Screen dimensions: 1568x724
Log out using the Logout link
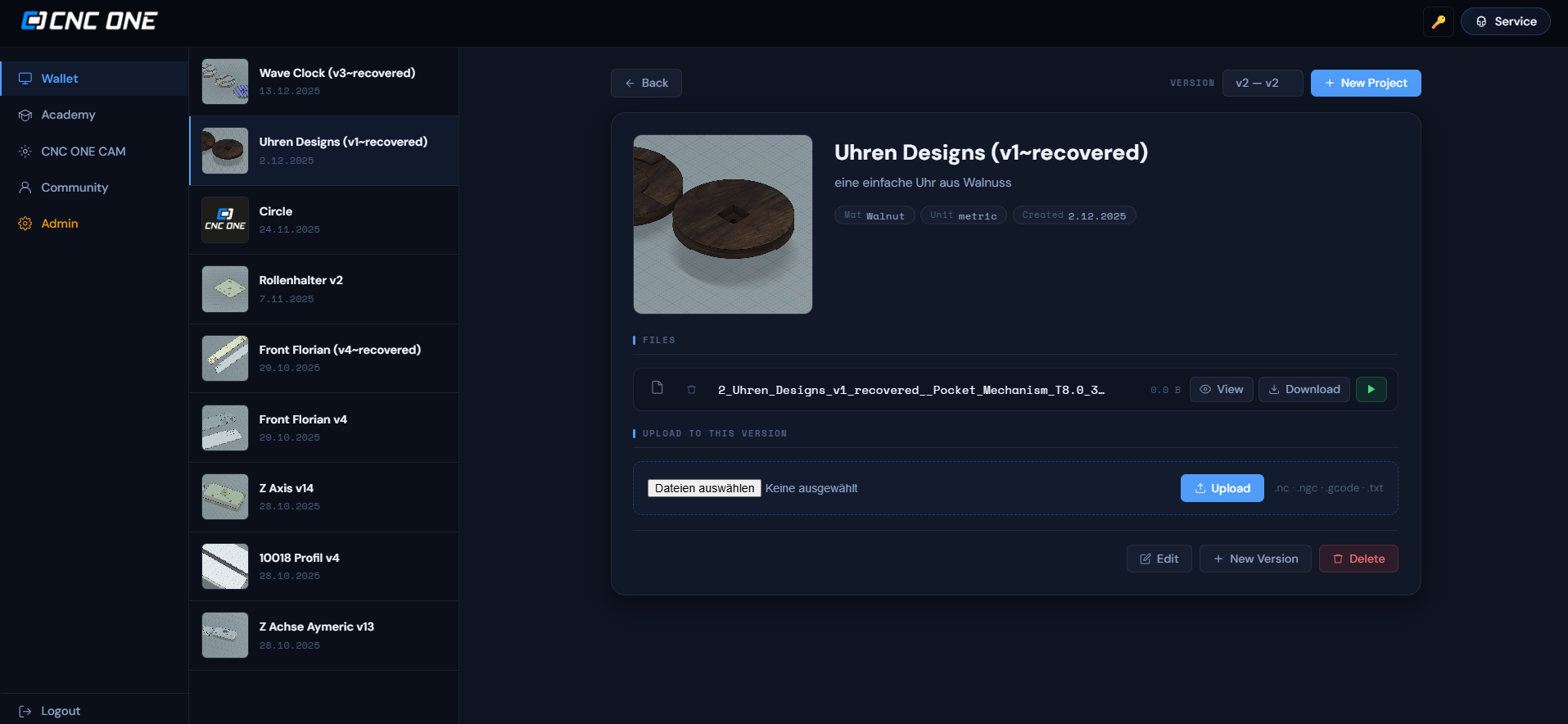coord(60,711)
